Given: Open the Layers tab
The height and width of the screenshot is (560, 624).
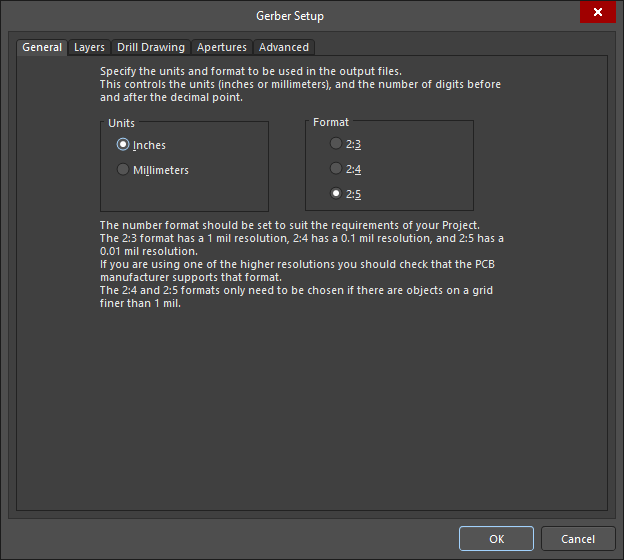Looking at the screenshot, I should coord(89,47).
